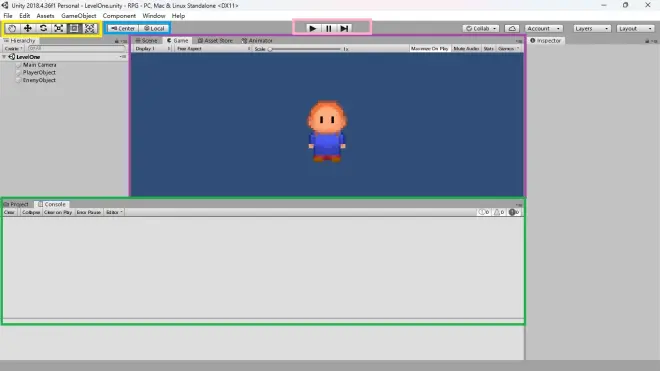Switch to the Scene tab
660x371 pixels.
(146, 40)
